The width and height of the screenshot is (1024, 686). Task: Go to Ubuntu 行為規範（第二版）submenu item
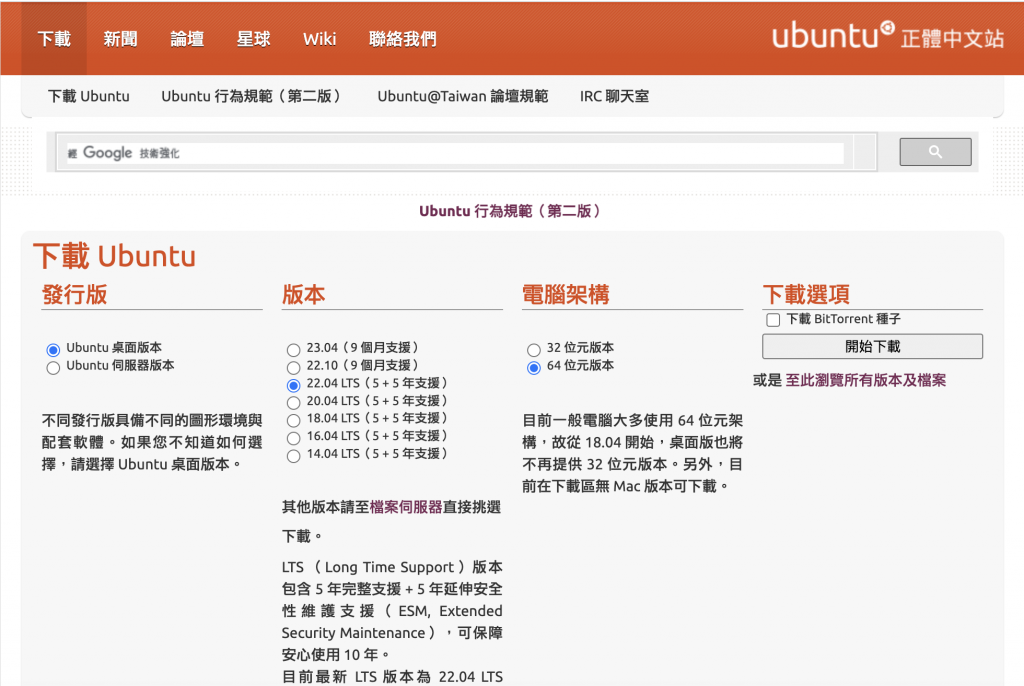[x=252, y=96]
